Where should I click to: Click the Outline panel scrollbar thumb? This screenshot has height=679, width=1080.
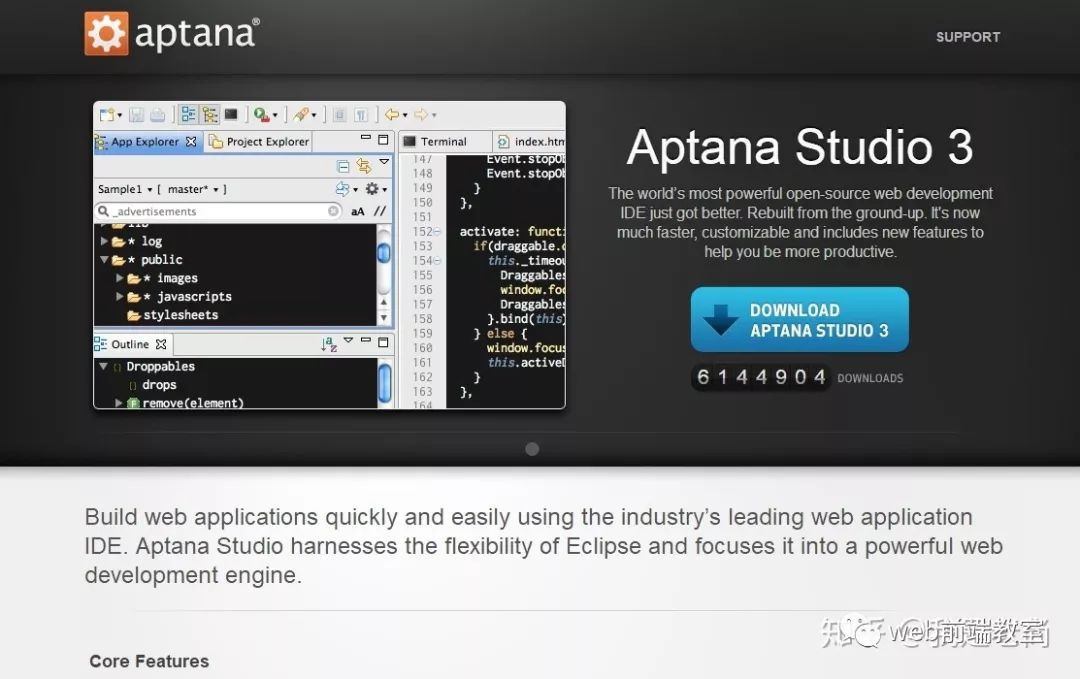[x=385, y=382]
